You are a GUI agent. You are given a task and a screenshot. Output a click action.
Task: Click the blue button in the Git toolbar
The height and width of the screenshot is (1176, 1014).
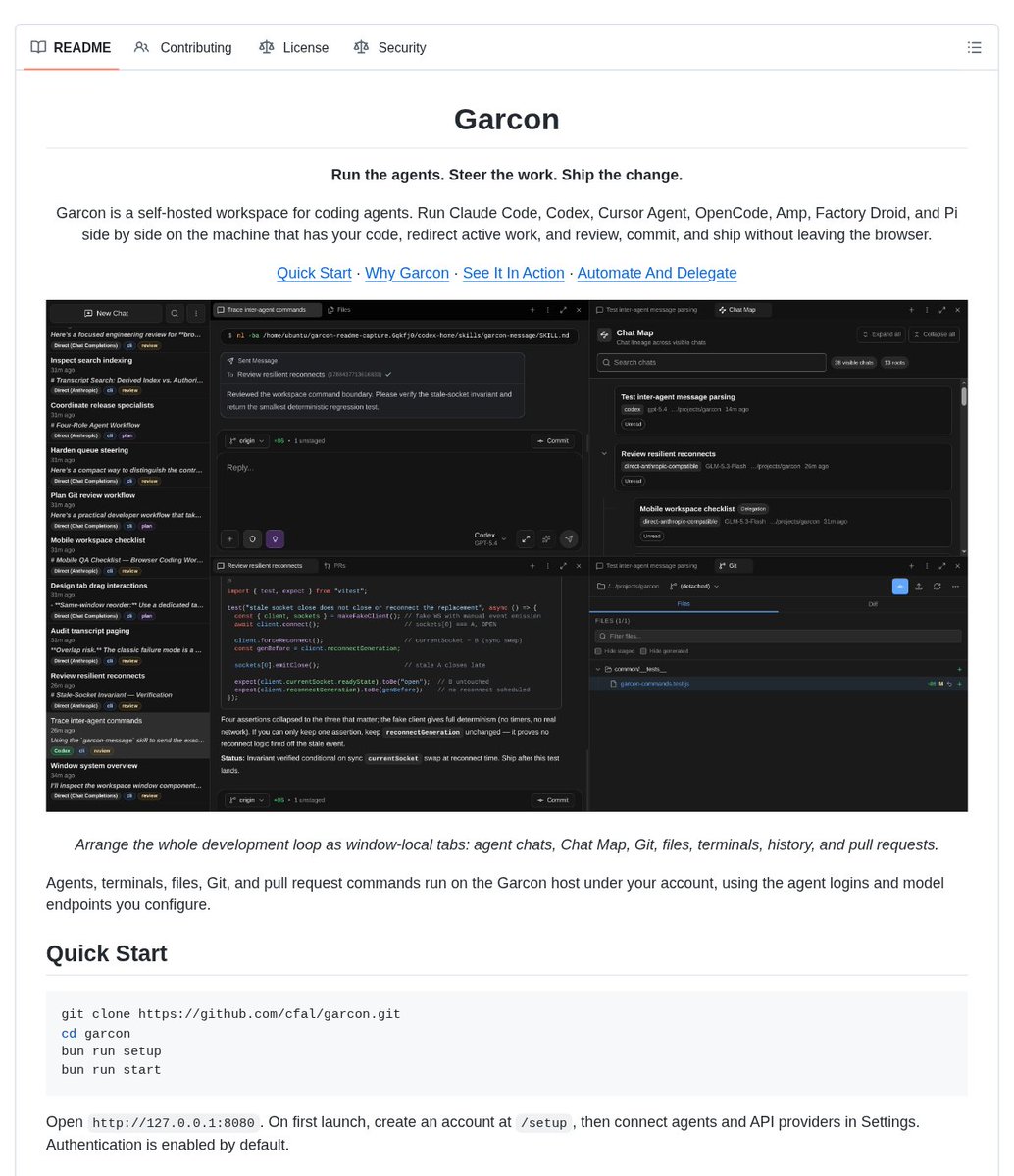[x=900, y=587]
